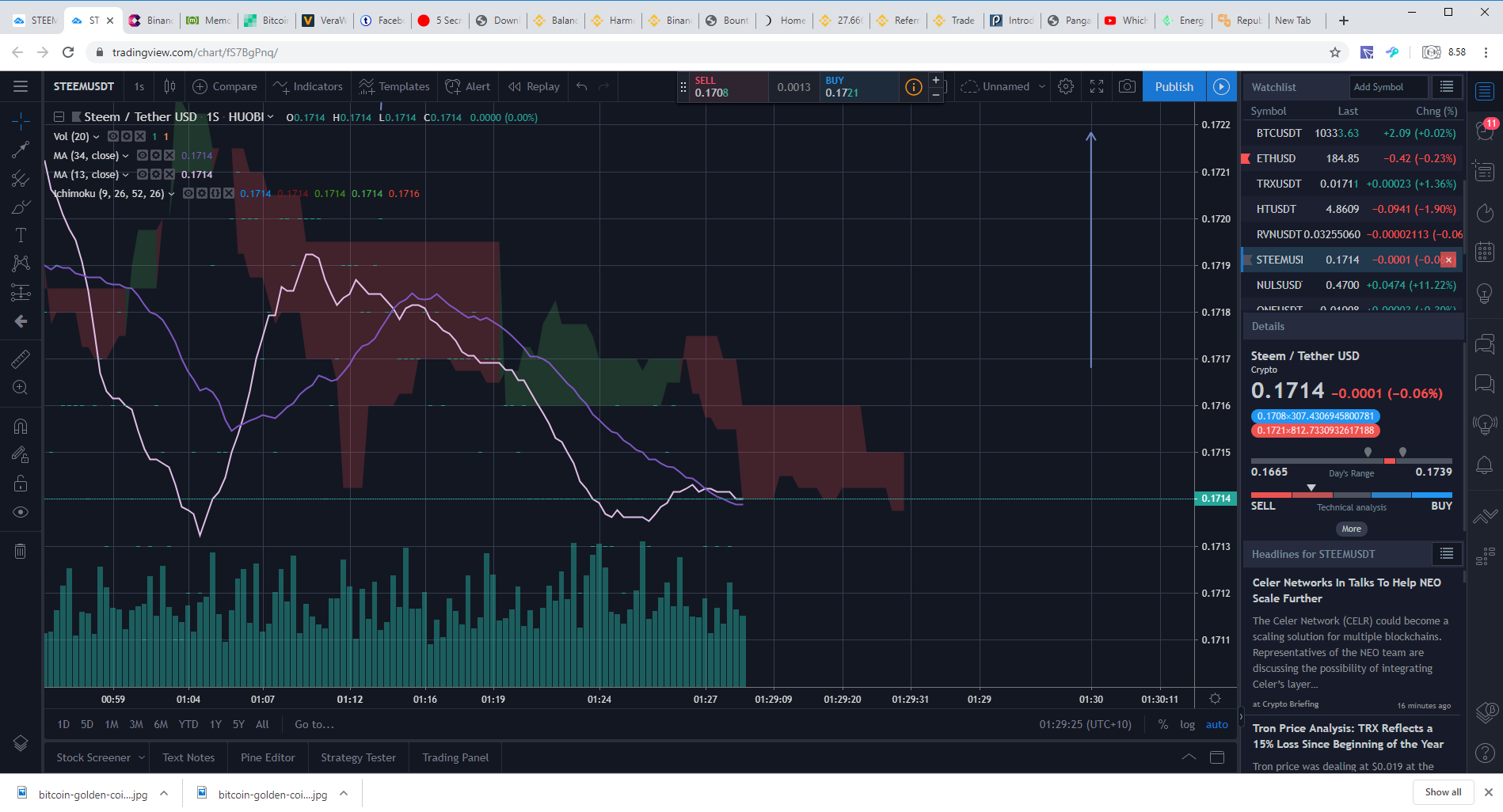This screenshot has width=1503, height=812.
Task: Open the Unnamed layout dropdown arrow
Action: (1042, 86)
